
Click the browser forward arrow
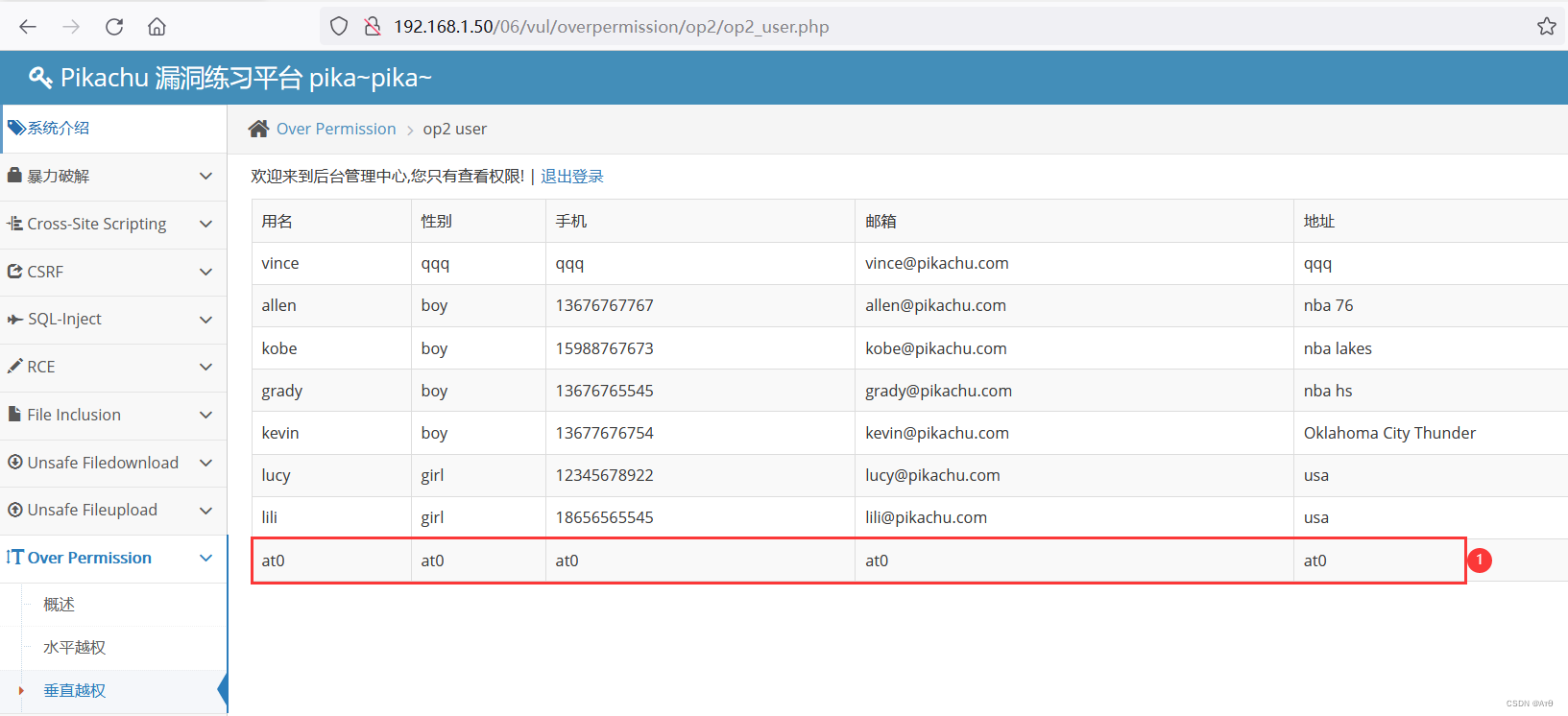pos(71,27)
